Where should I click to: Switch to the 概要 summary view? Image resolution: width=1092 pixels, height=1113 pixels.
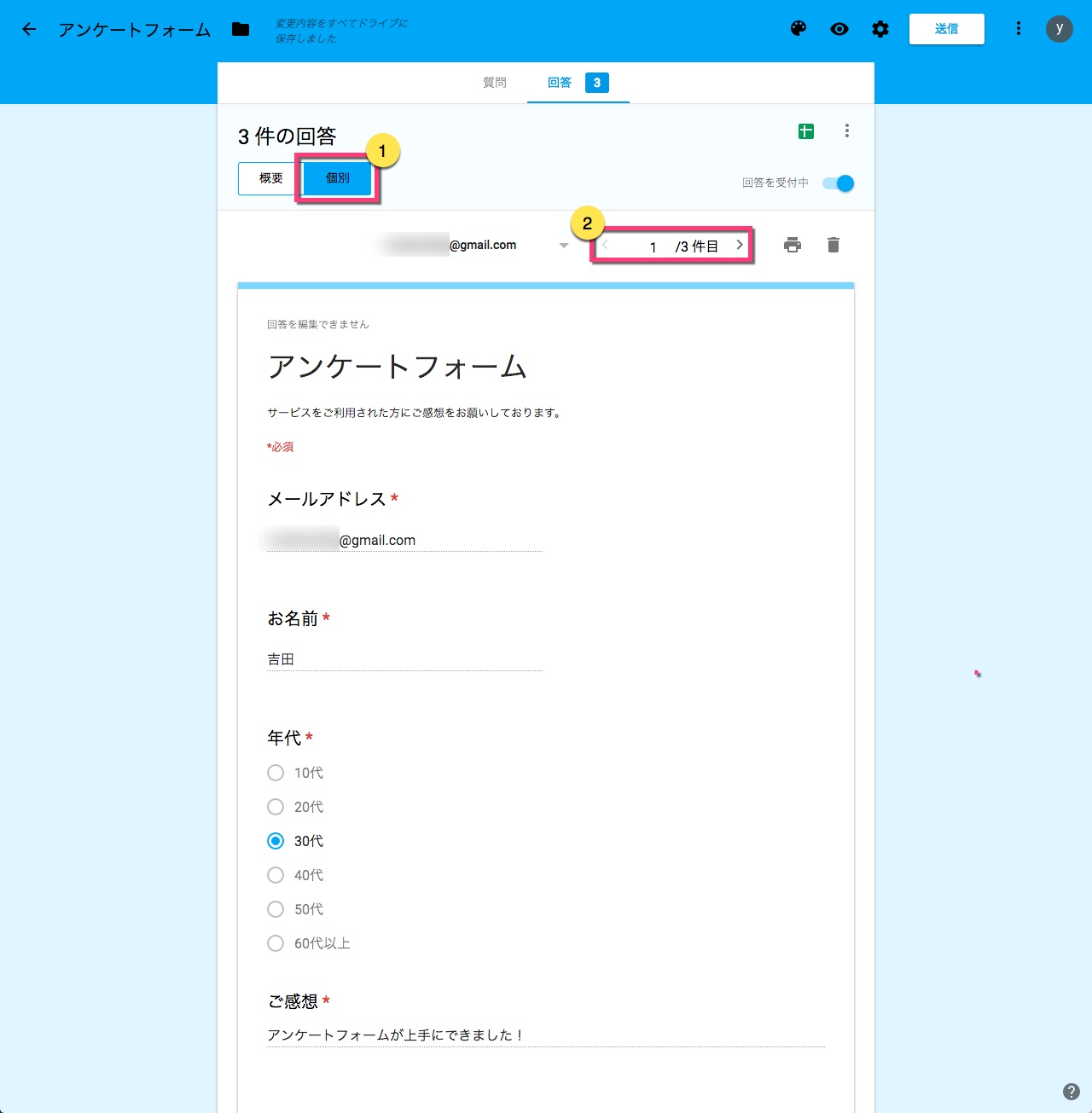(x=270, y=178)
